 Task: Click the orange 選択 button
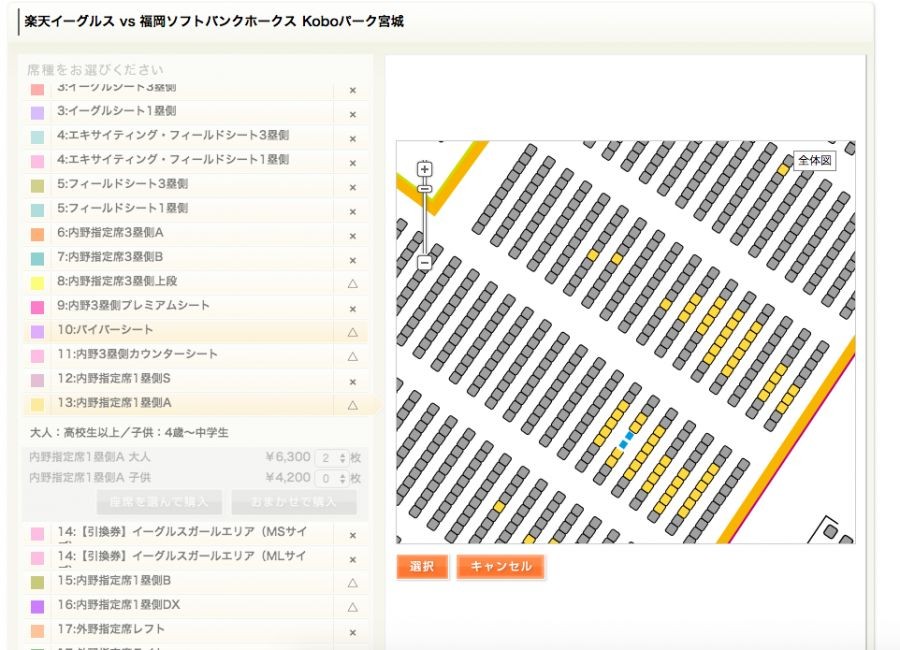[422, 567]
